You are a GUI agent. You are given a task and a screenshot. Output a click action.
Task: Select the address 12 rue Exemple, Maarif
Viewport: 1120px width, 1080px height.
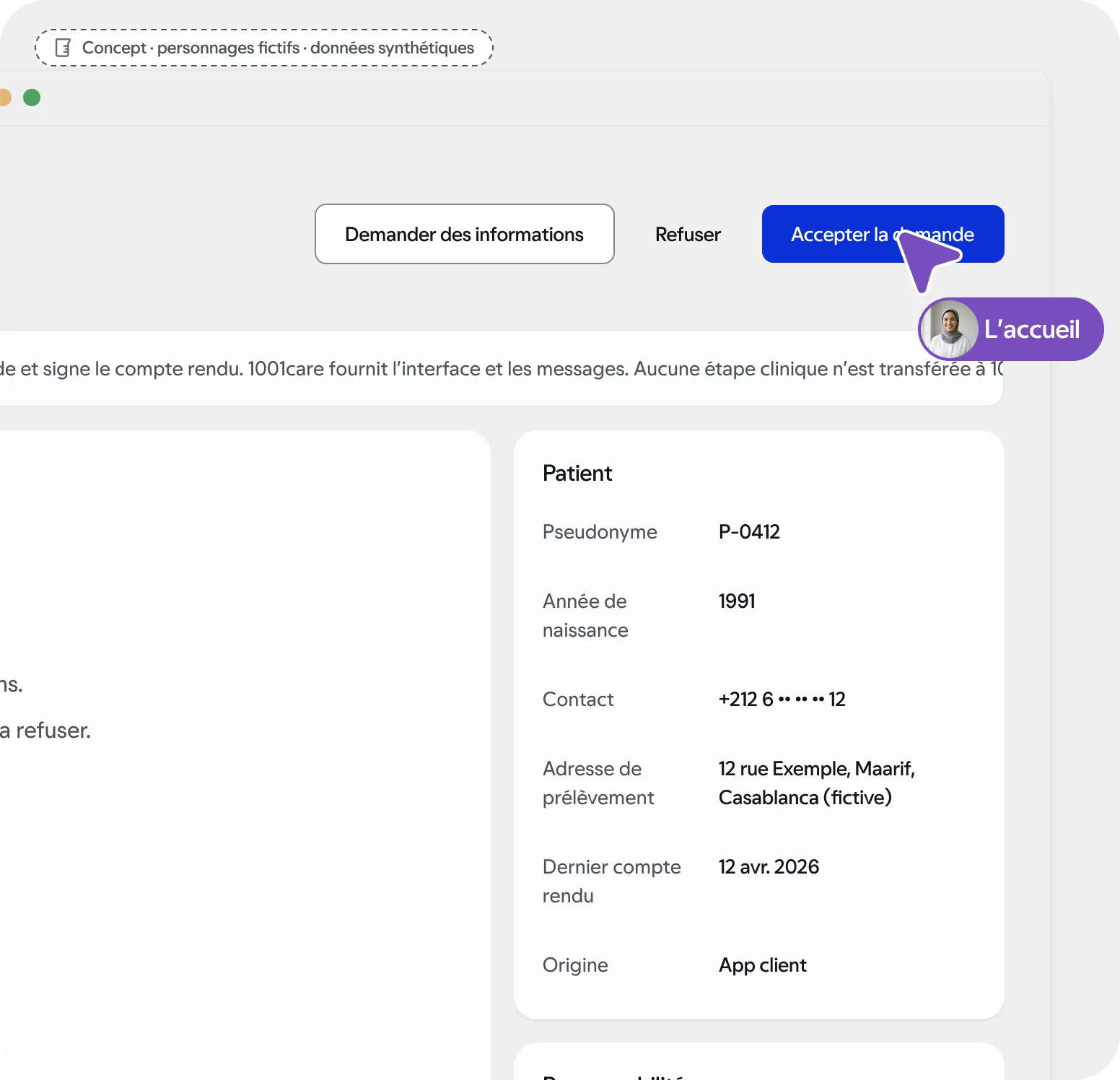(x=816, y=783)
